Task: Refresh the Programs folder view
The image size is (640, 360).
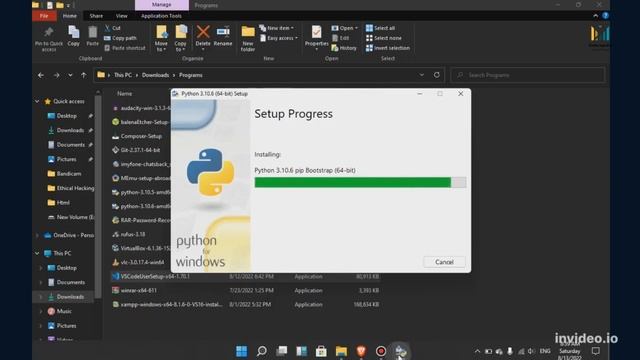Action: click(437, 75)
